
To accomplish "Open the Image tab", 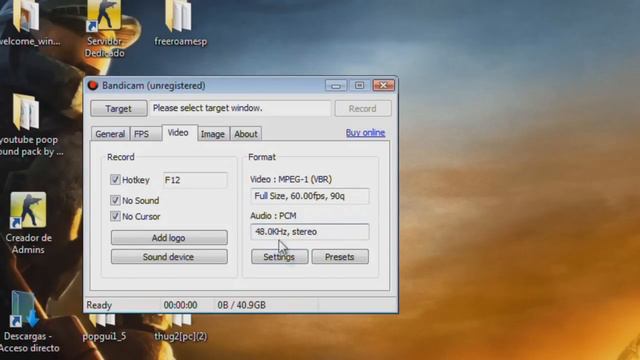I will 213,134.
